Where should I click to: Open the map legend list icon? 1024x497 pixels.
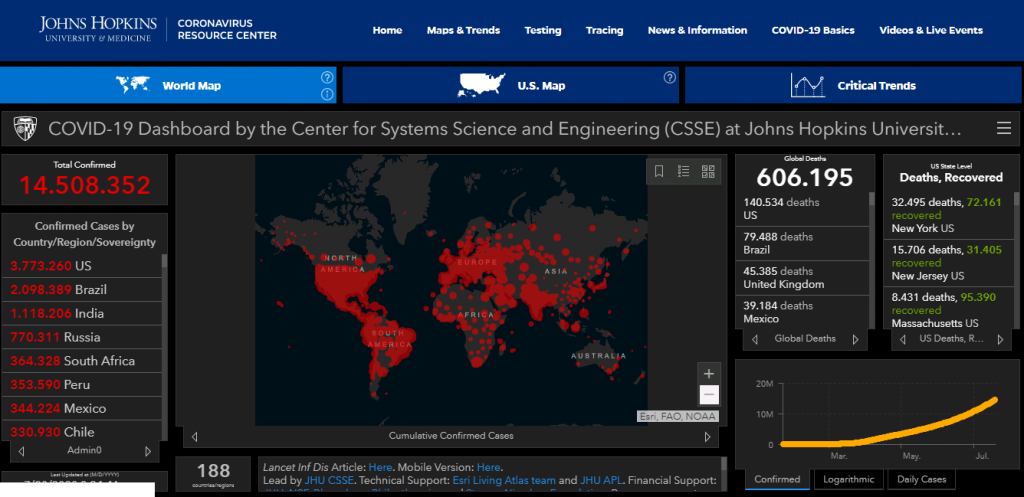[684, 171]
